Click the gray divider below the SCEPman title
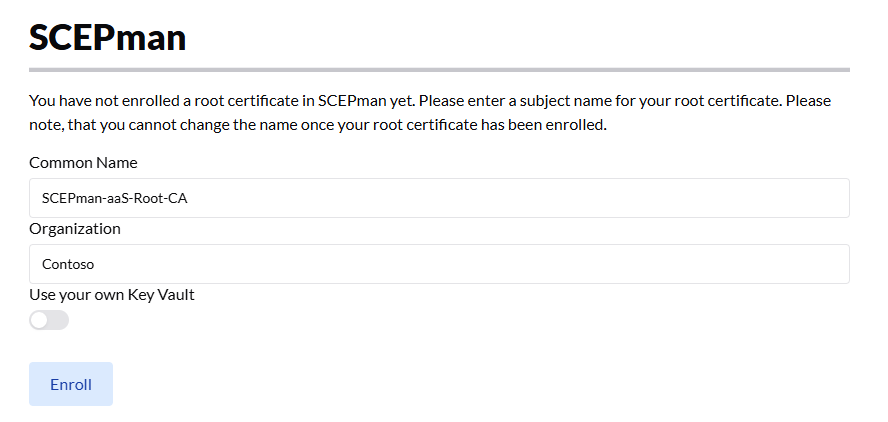The image size is (888, 422). pos(439,70)
